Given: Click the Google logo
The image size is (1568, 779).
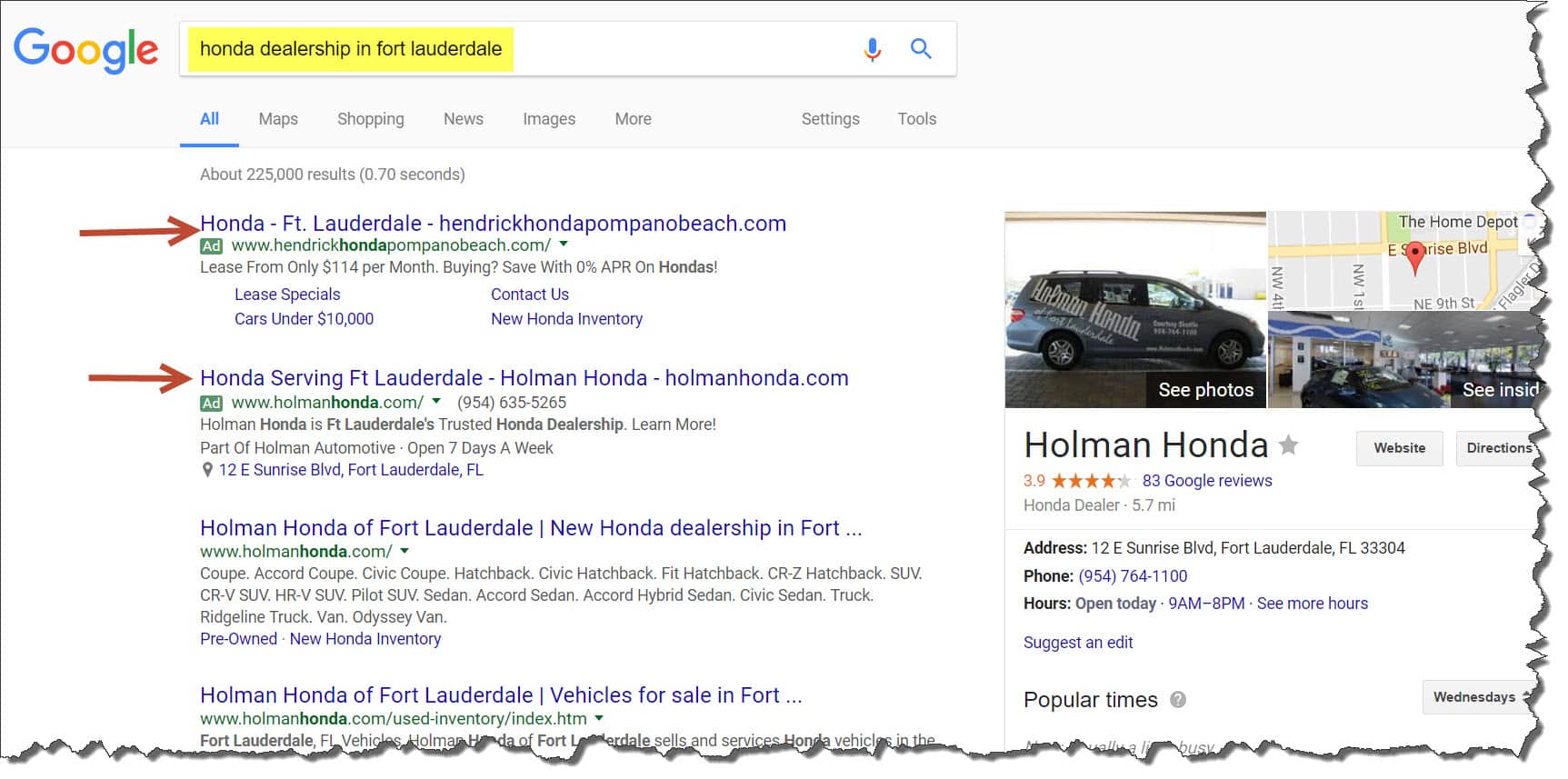Looking at the screenshot, I should coord(85,49).
